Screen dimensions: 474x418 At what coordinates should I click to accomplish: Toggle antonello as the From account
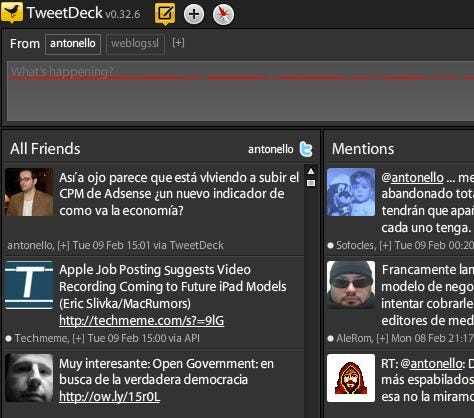(x=73, y=44)
